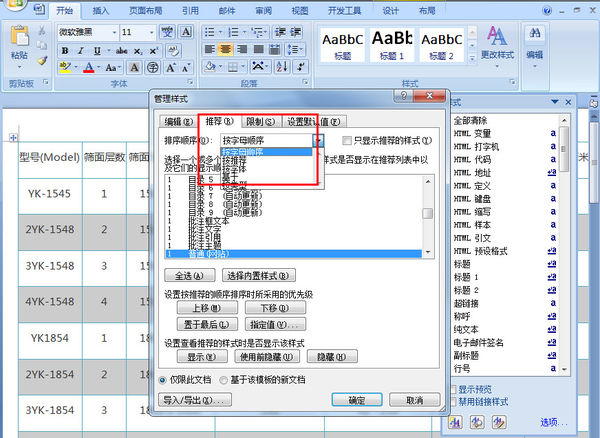Switch to the 限制 tab in the dialog
Image resolution: width=600 pixels, height=438 pixels.
click(x=261, y=122)
